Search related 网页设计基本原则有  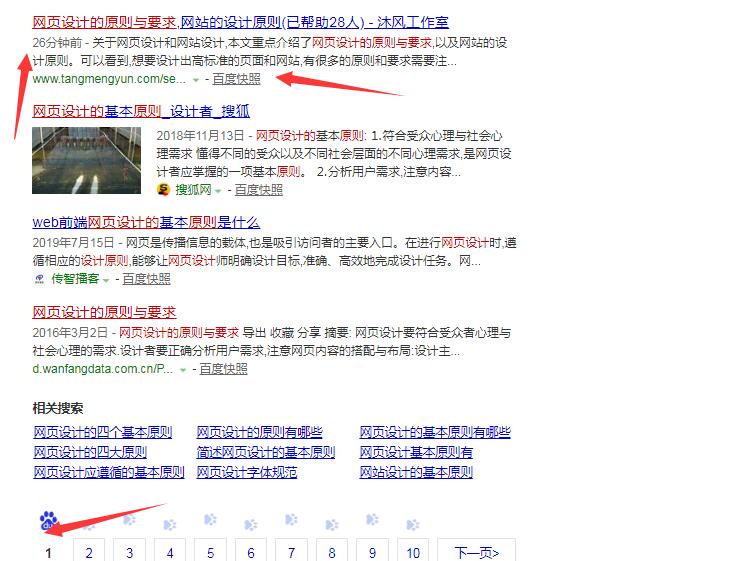click(x=416, y=452)
